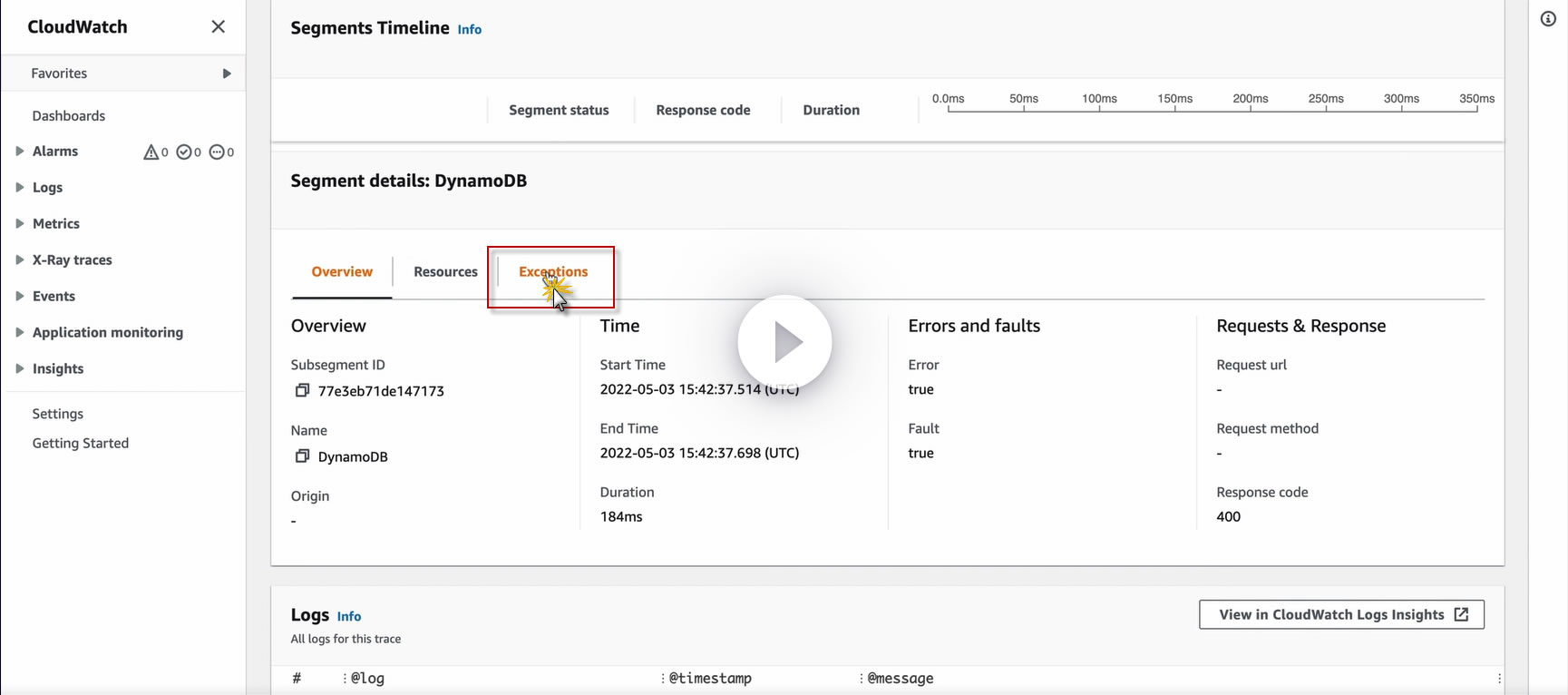The width and height of the screenshot is (1568, 695).
Task: Click the Metrics sidebar item label
Action: [x=56, y=223]
